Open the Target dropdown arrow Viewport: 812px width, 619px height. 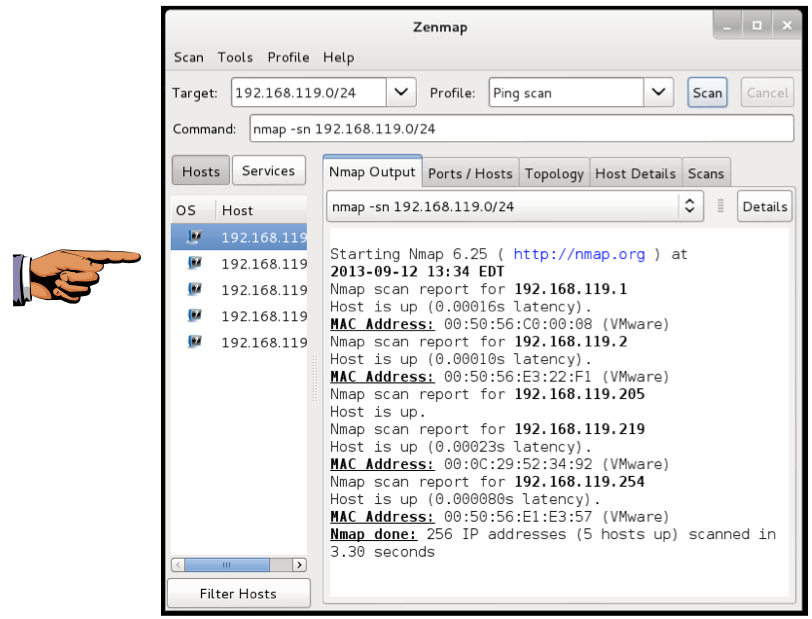[x=401, y=92]
